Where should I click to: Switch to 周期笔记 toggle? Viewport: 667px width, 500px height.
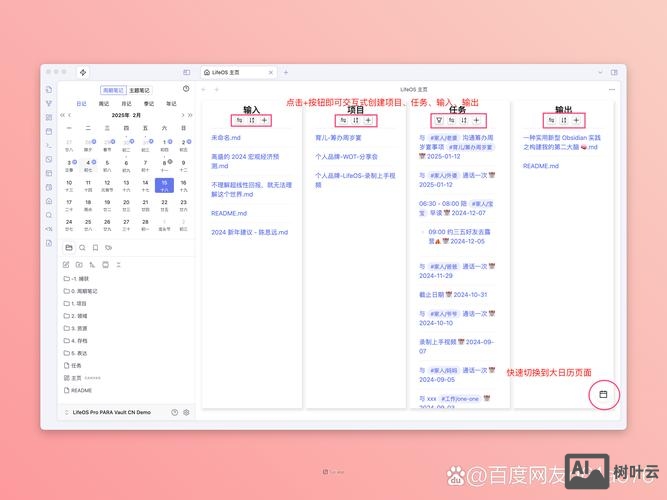click(113, 90)
